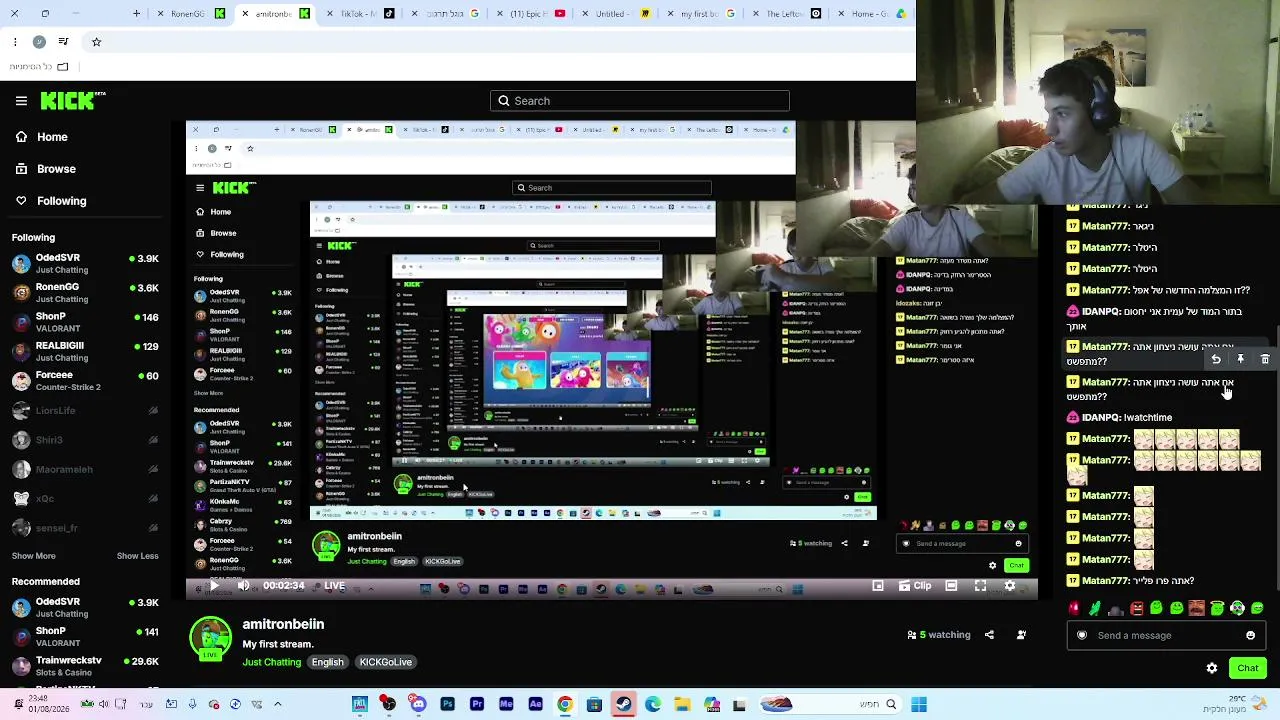Viewport: 1280px width, 720px height.
Task: Create a Clip of the stream
Action: click(x=917, y=586)
